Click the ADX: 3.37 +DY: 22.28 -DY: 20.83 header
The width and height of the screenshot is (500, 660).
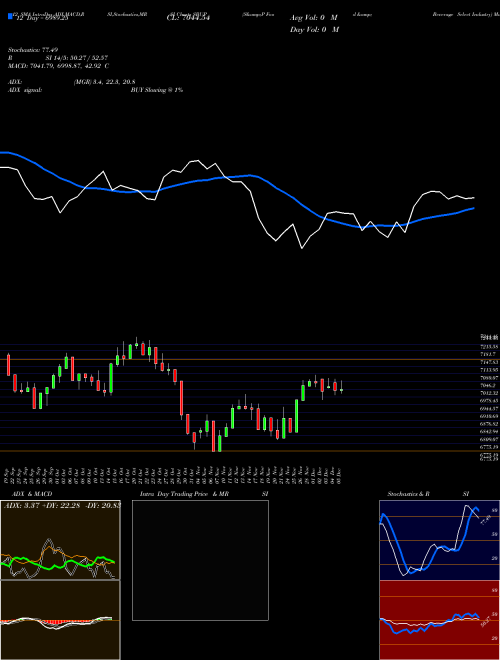tap(61, 505)
